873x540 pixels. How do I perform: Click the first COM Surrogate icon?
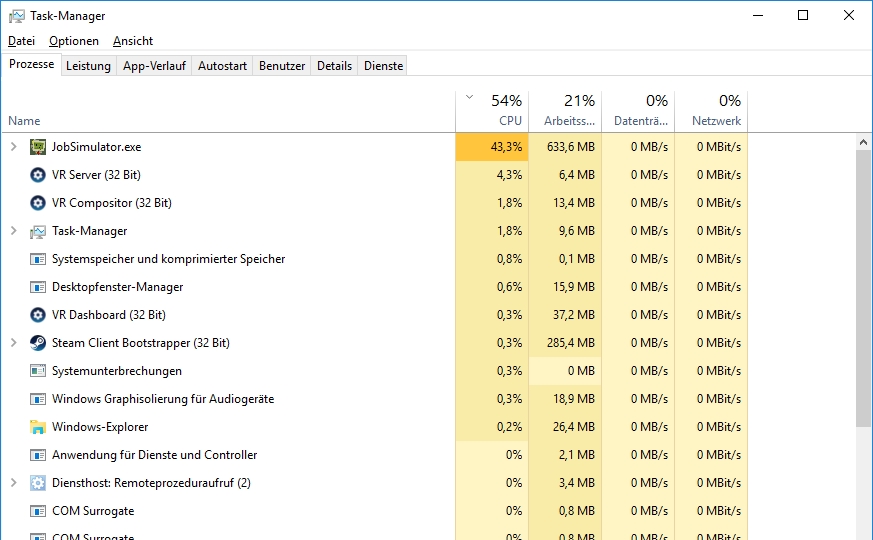pos(38,510)
